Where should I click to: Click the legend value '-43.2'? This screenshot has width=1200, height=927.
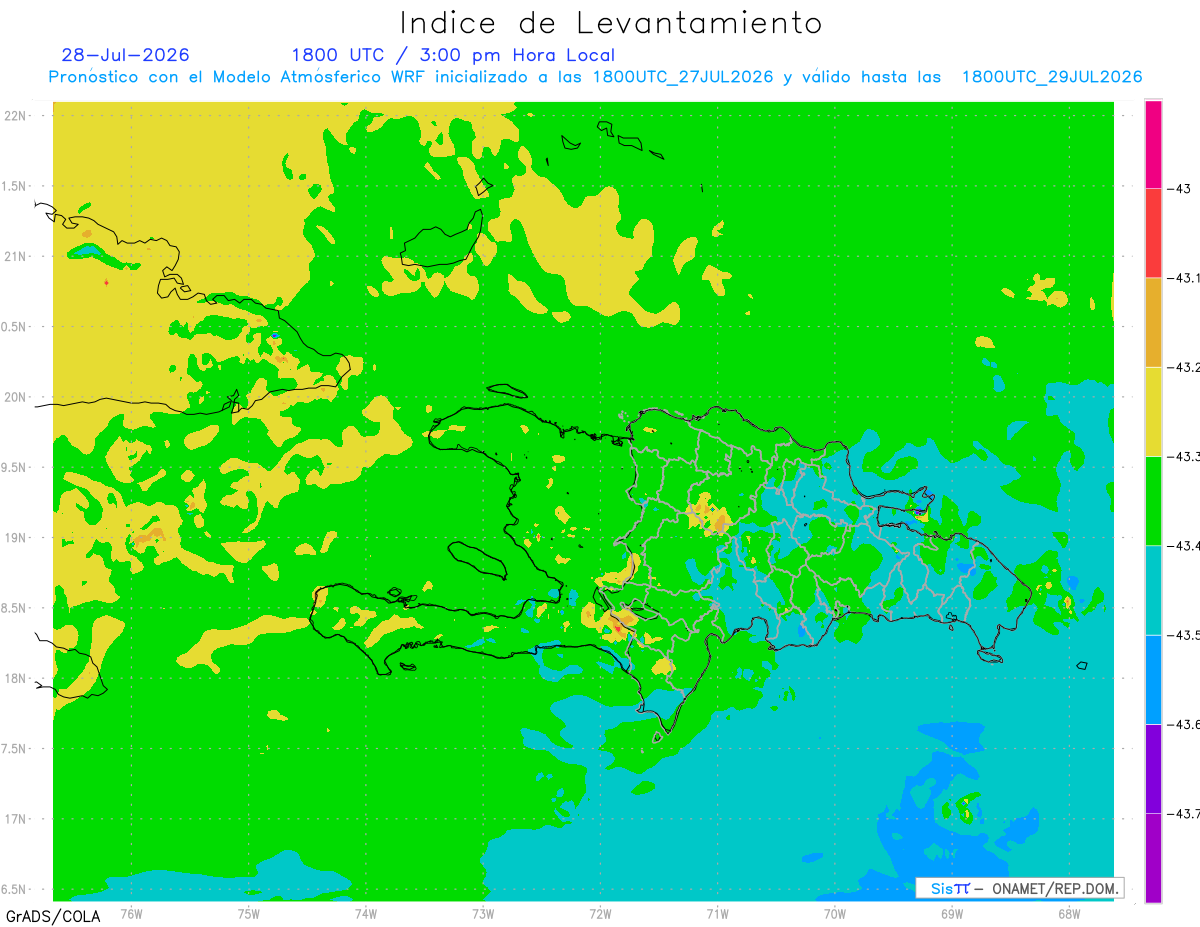(x=1183, y=367)
